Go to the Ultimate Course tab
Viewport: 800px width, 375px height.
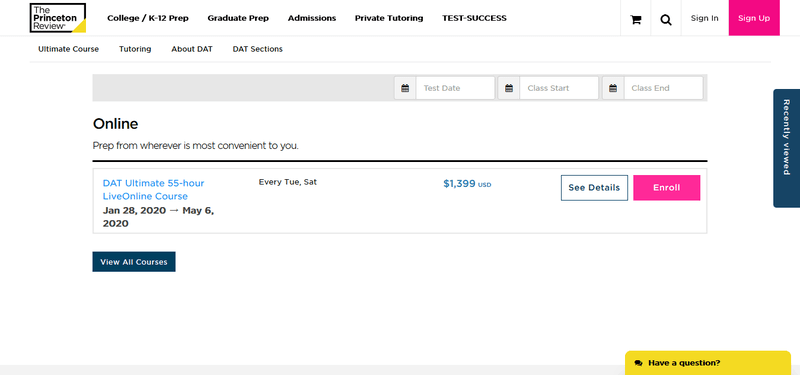point(68,49)
